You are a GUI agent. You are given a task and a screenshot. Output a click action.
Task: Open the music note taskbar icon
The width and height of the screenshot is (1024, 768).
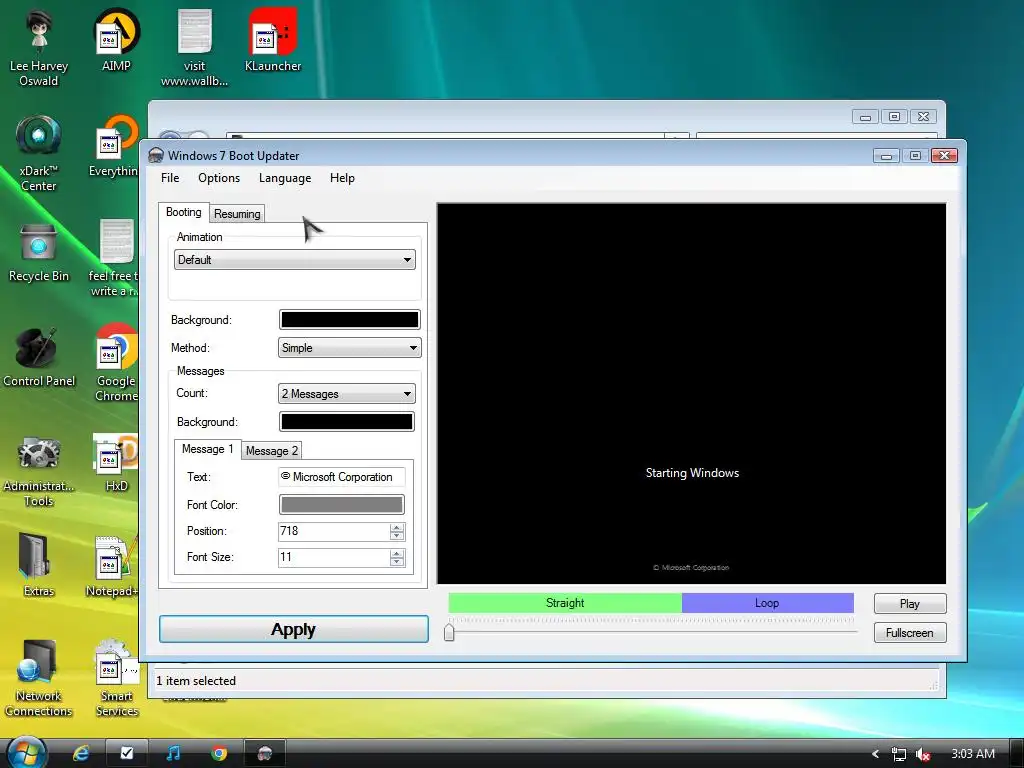pyautogui.click(x=173, y=753)
